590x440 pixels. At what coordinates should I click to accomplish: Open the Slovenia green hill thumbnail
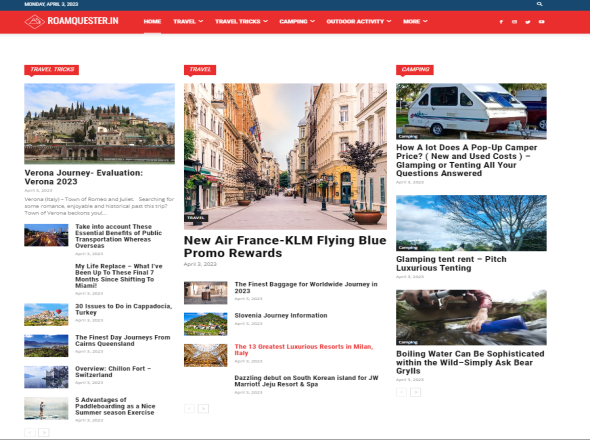205,324
